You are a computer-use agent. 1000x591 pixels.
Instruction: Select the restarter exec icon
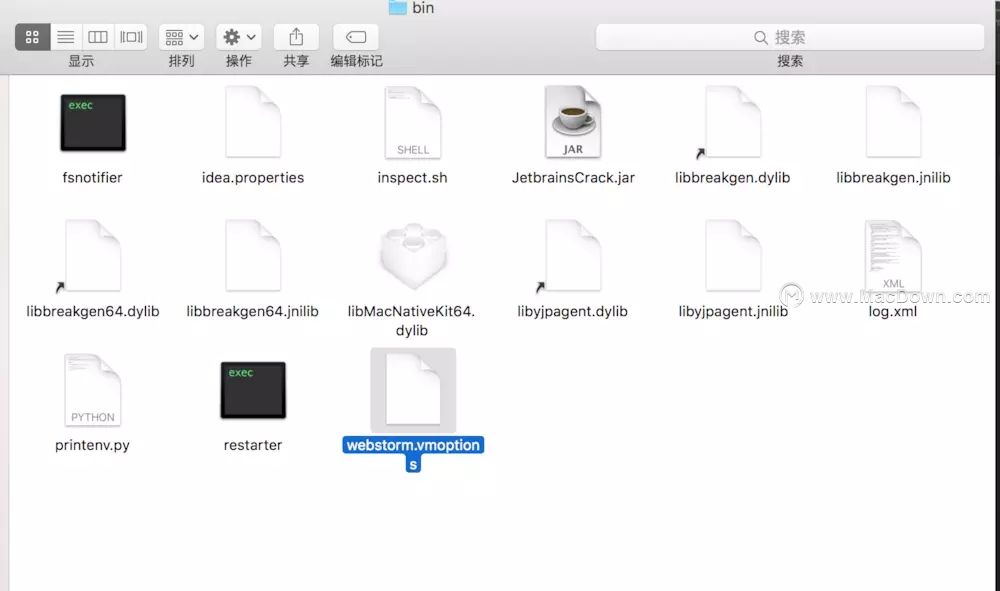[253, 390]
